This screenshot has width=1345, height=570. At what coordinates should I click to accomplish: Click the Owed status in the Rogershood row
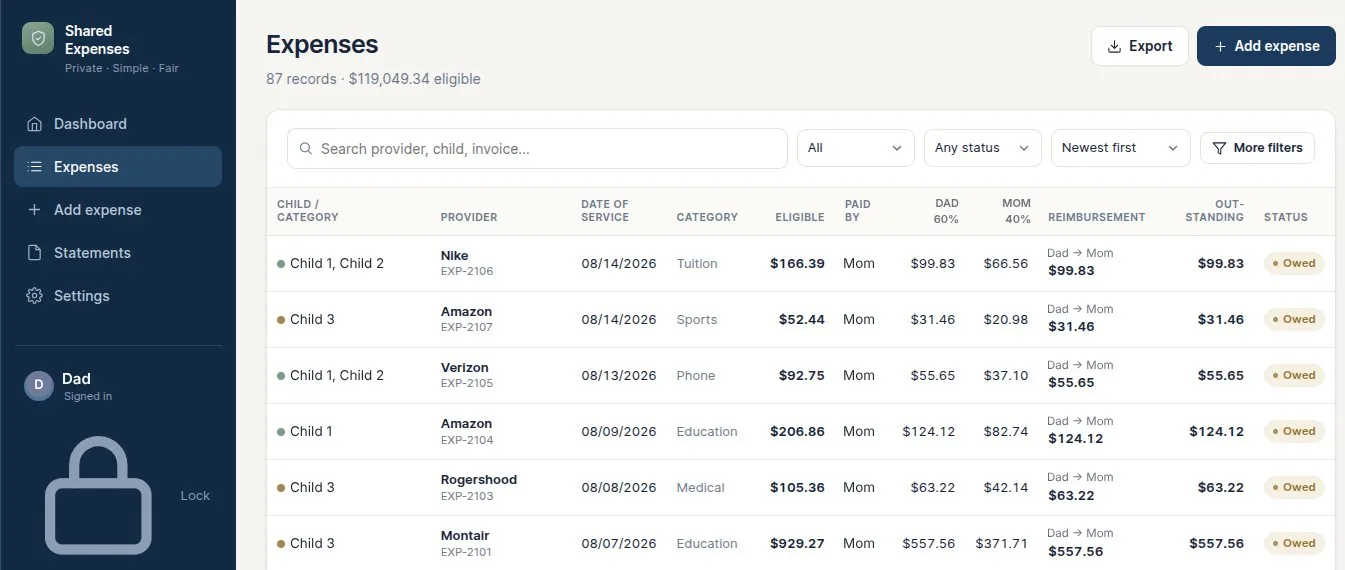click(x=1294, y=488)
